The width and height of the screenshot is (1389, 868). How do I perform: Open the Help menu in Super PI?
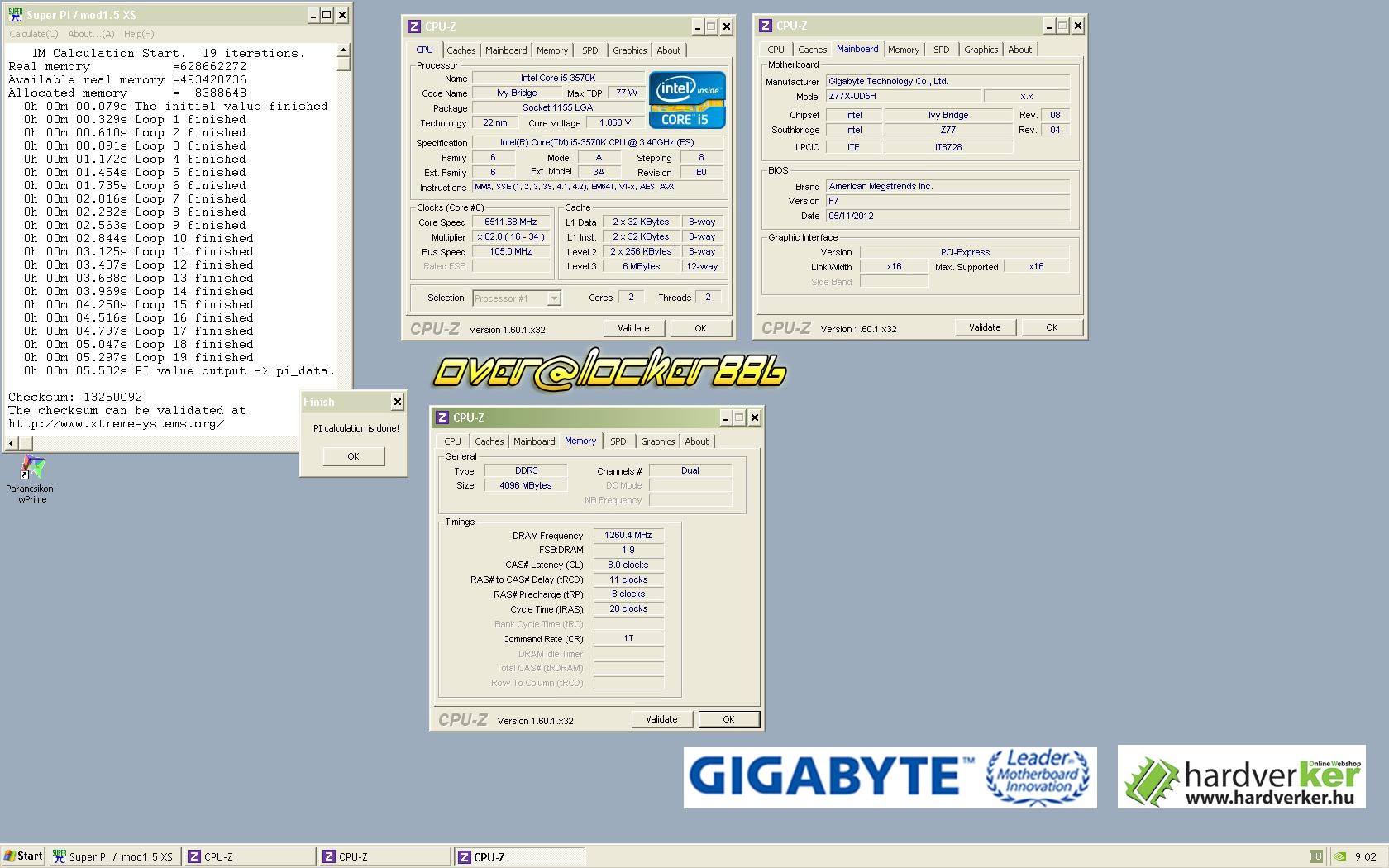(x=139, y=34)
